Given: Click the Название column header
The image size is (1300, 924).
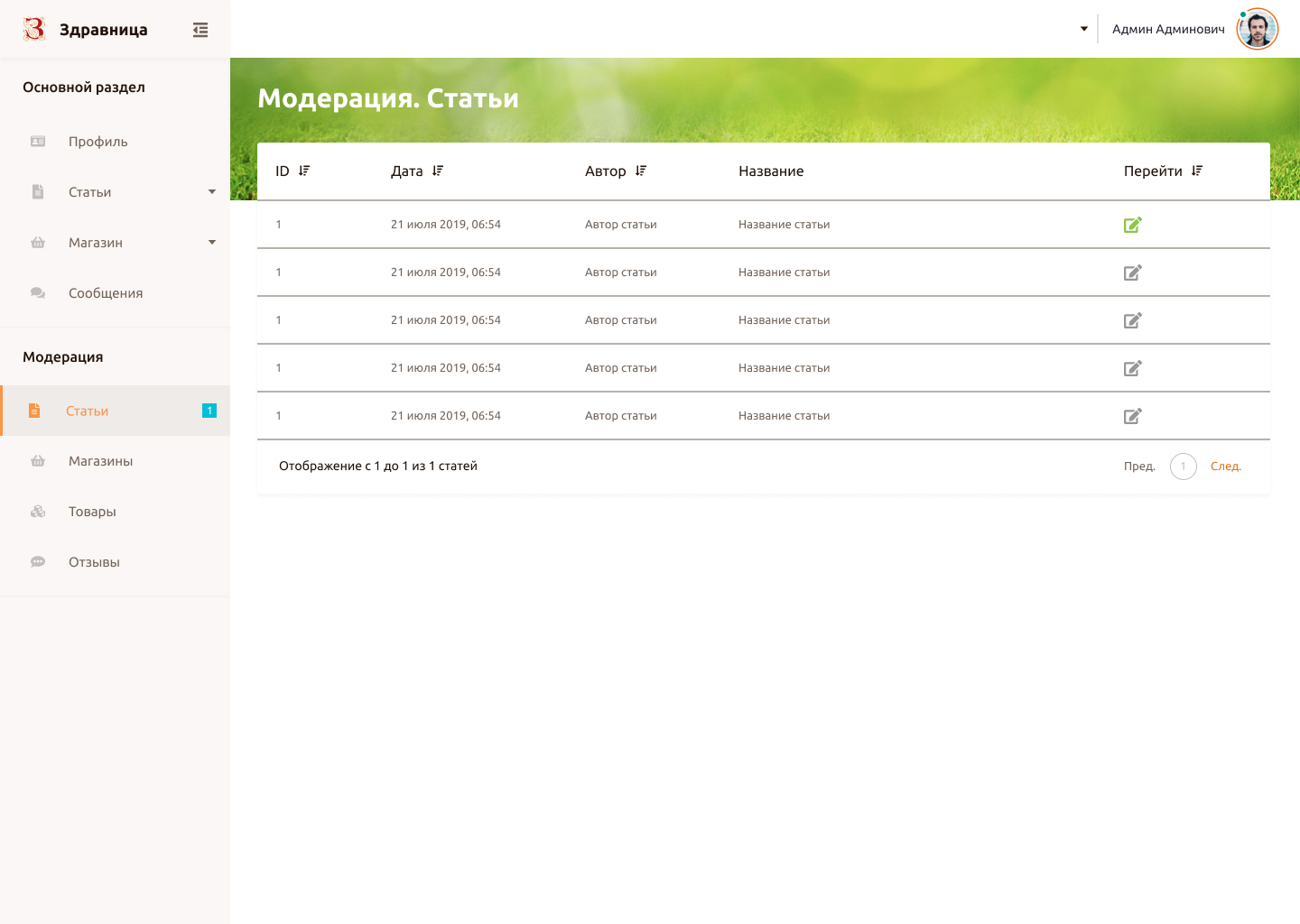Looking at the screenshot, I should pos(771,171).
